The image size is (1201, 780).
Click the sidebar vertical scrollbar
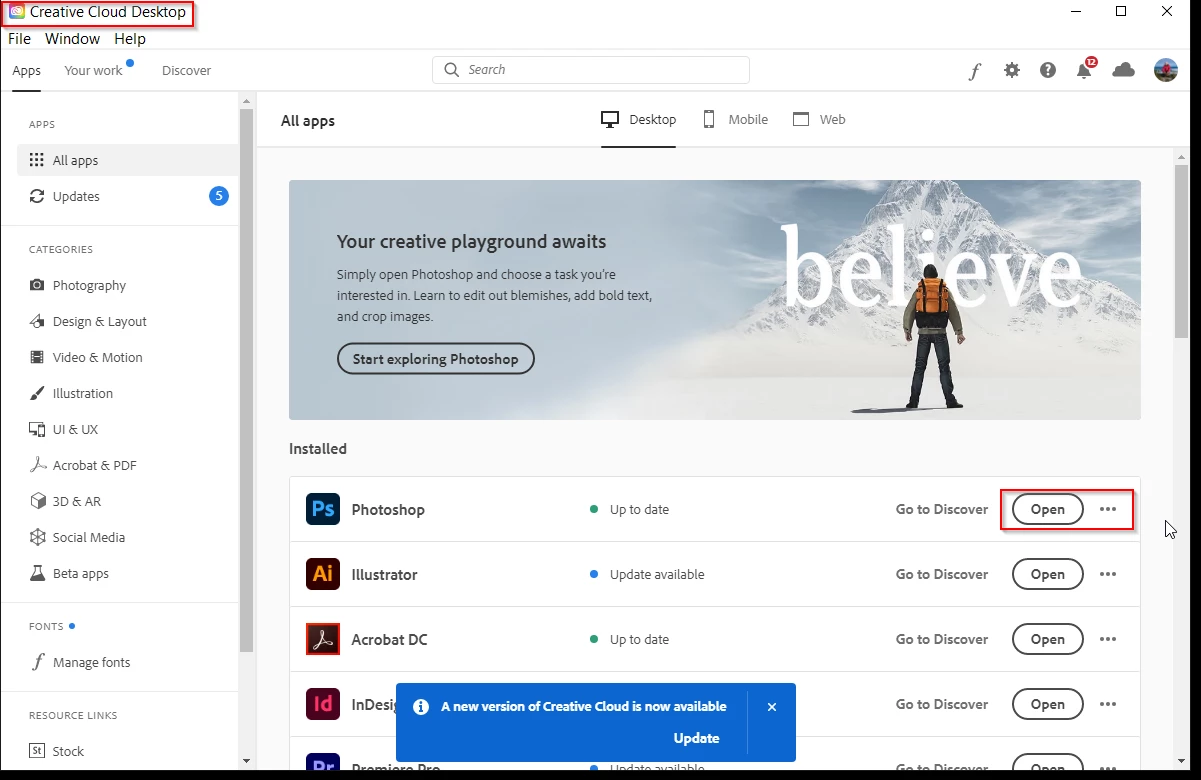click(247, 380)
